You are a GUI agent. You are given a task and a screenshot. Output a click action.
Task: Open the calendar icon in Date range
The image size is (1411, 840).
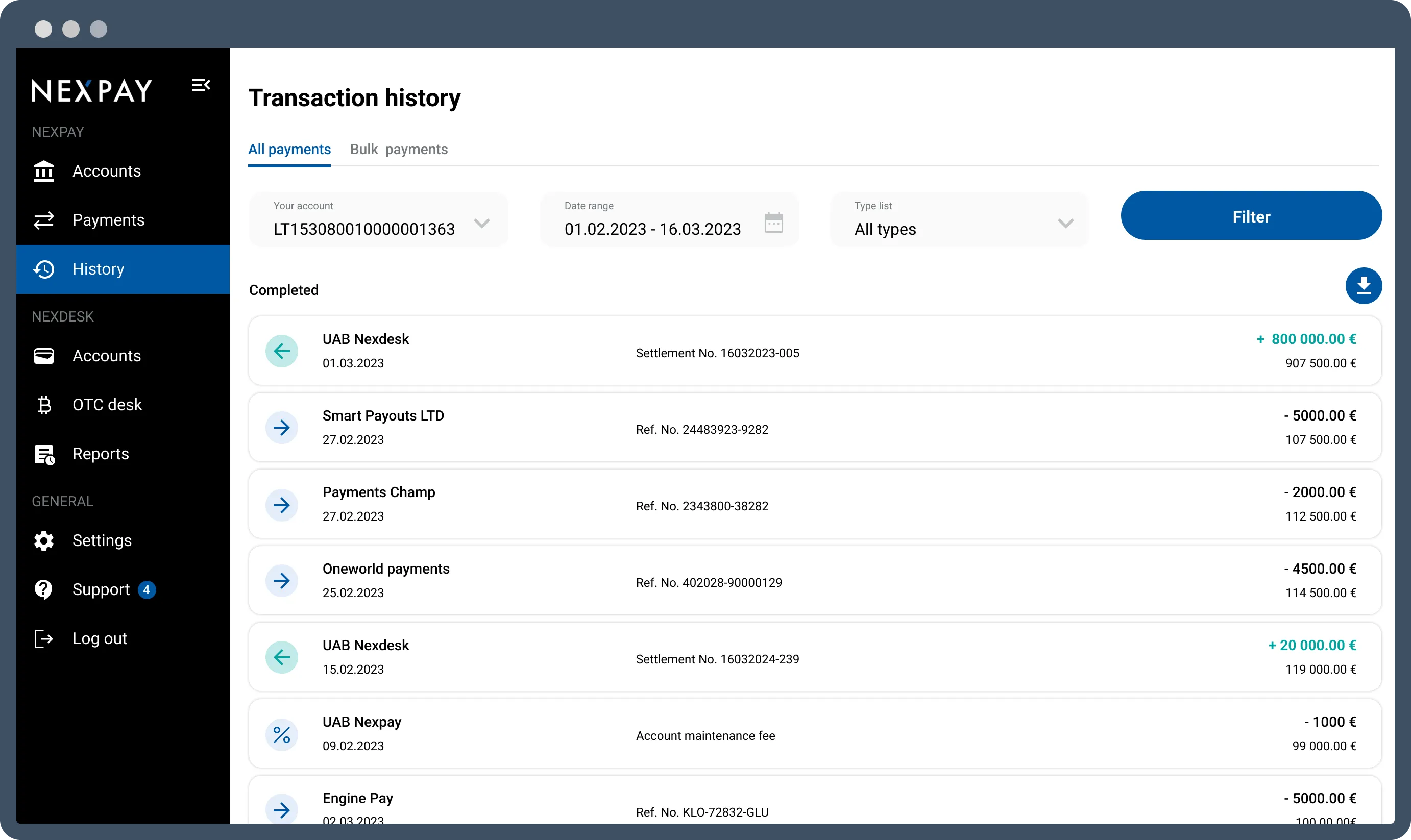point(773,223)
